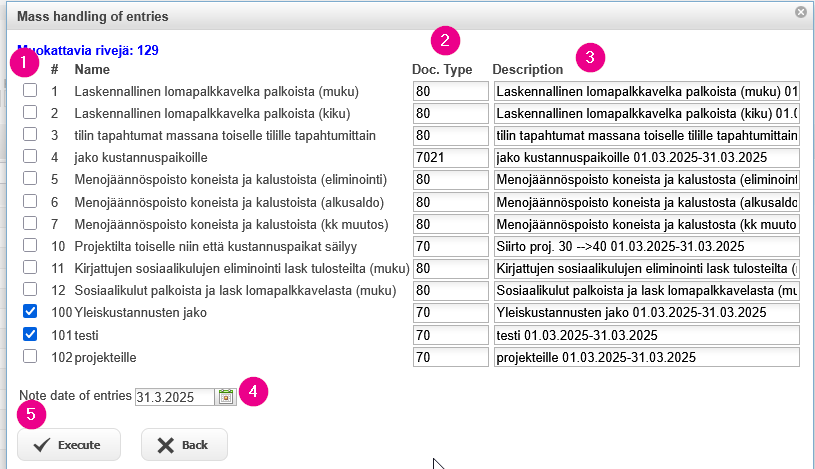The height and width of the screenshot is (469, 815).
Task: Click the Execute button
Action: [69, 445]
